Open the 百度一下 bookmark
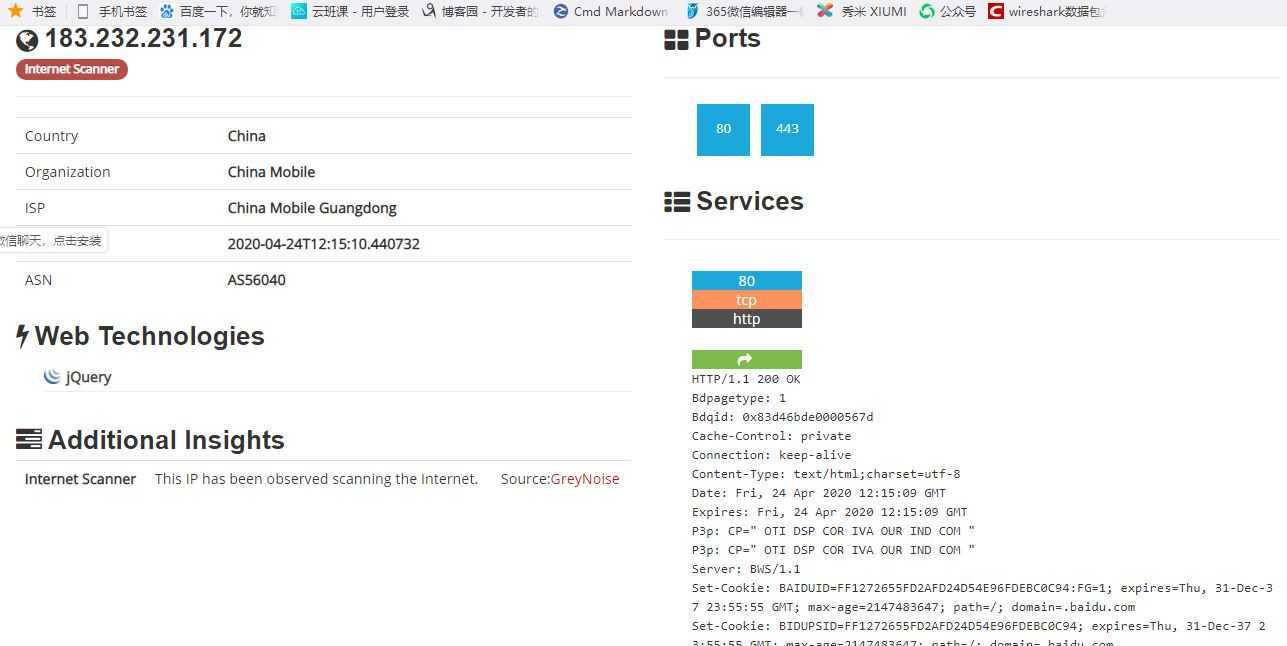This screenshot has width=1287, height=646. tap(217, 12)
